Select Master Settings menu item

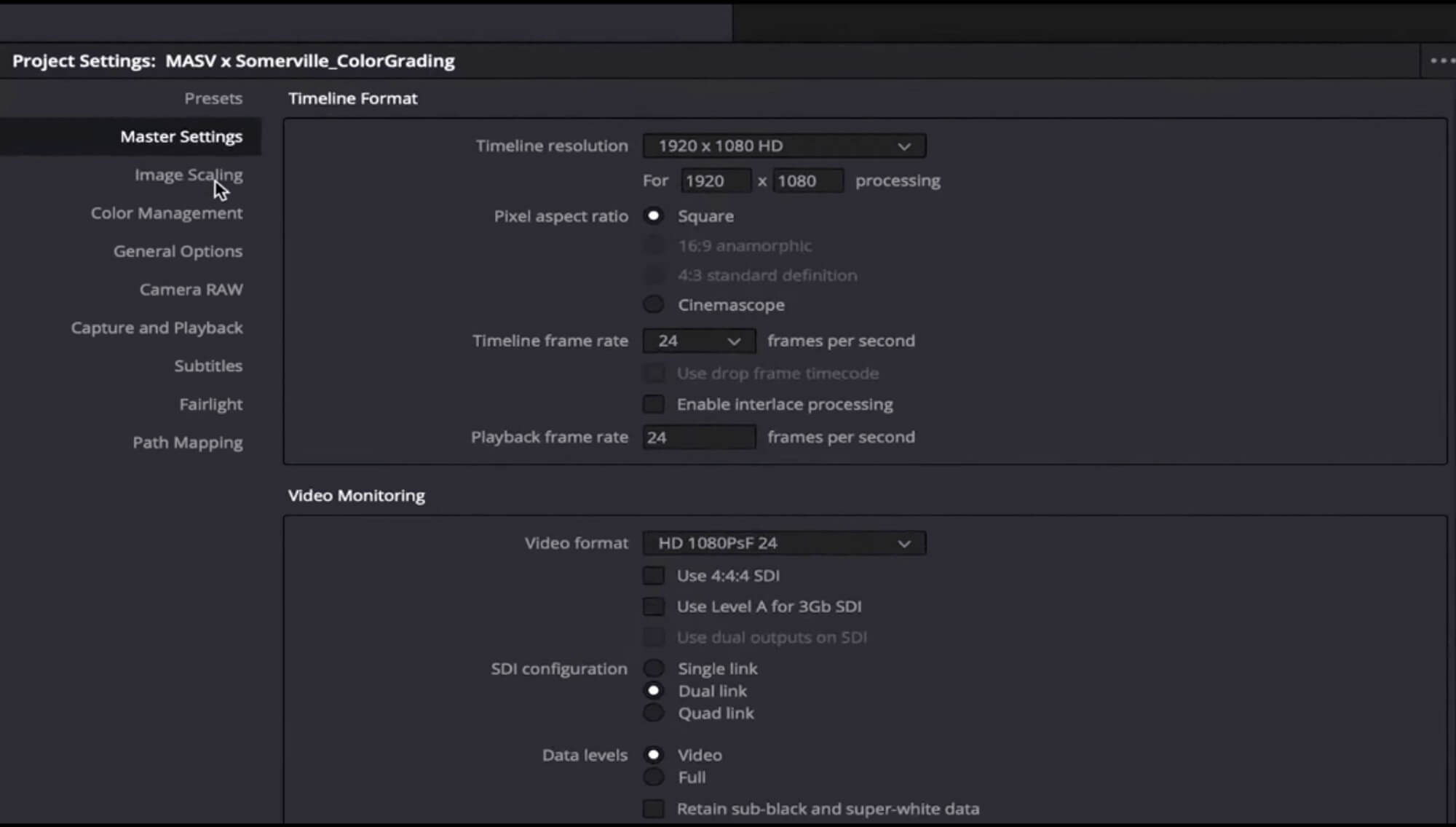pos(181,136)
